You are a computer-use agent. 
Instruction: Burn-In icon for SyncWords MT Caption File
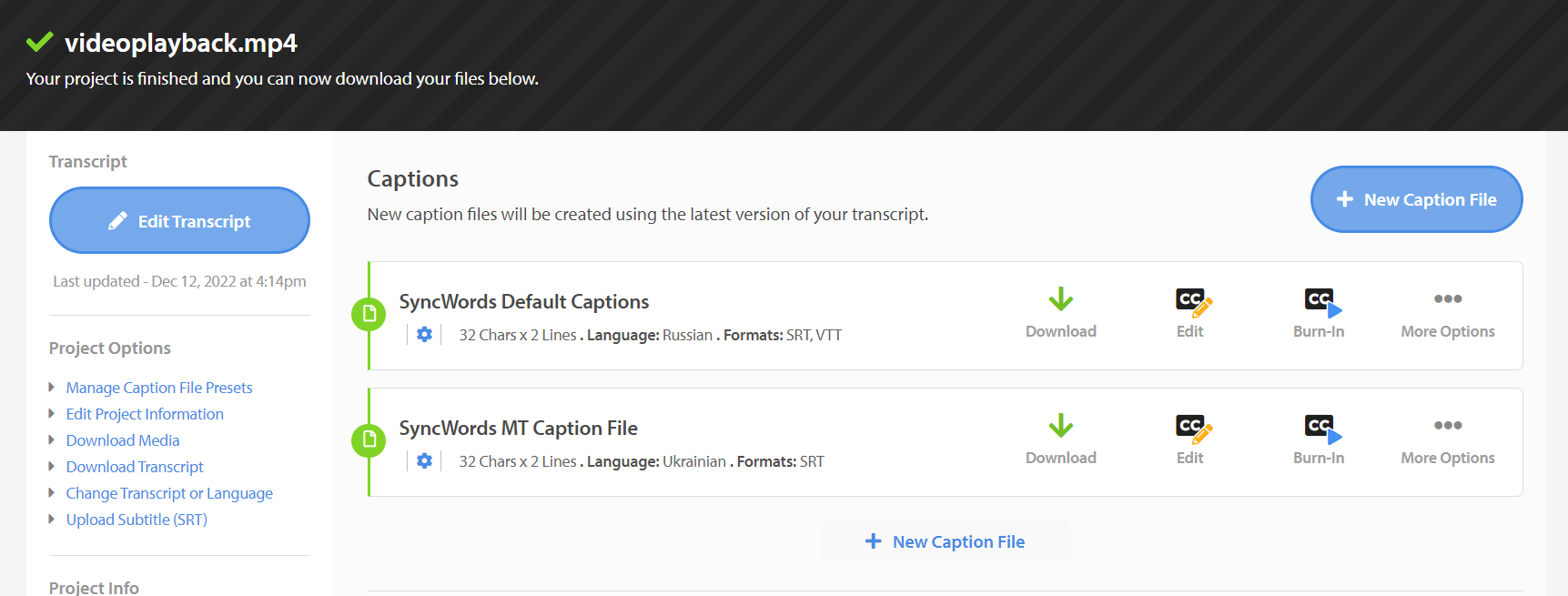coord(1322,429)
